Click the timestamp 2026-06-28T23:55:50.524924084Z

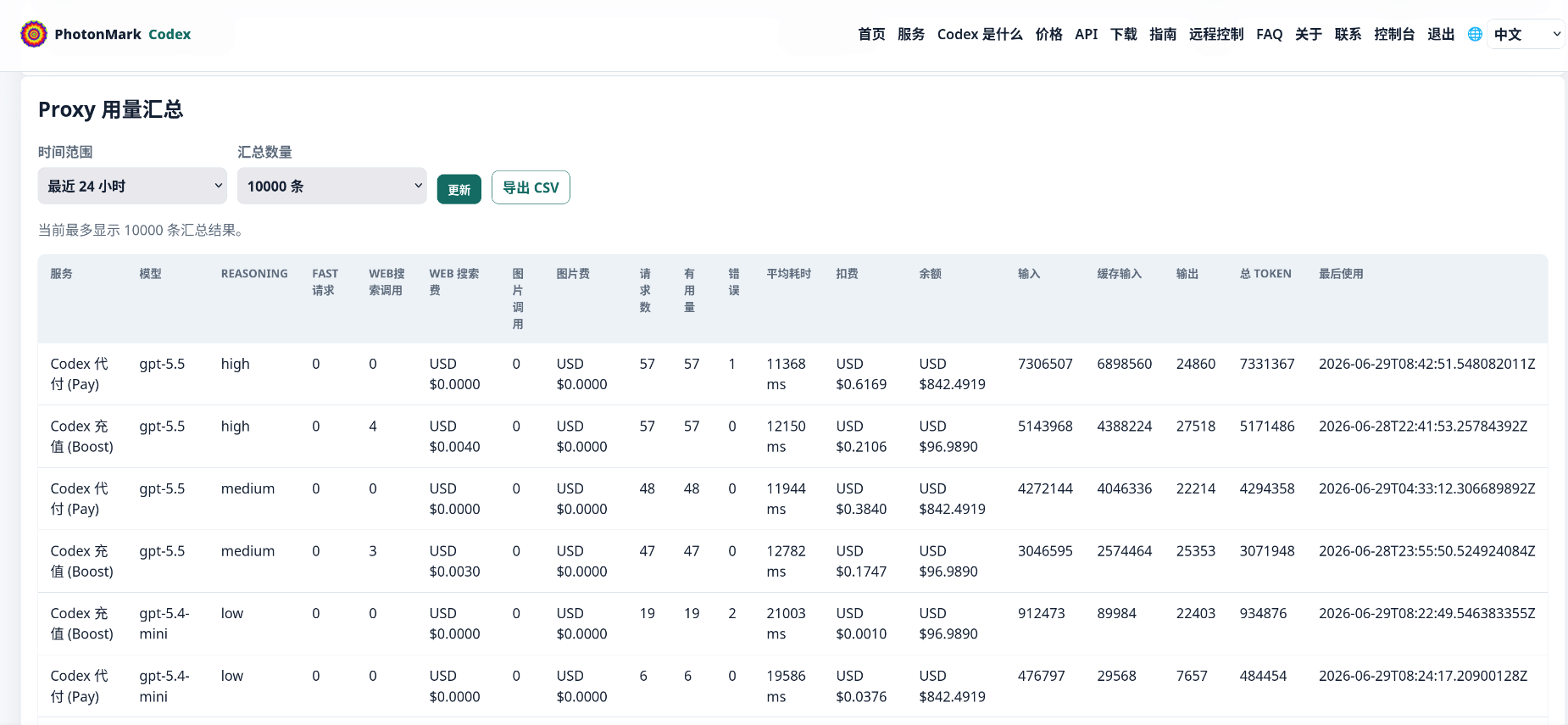point(1426,551)
